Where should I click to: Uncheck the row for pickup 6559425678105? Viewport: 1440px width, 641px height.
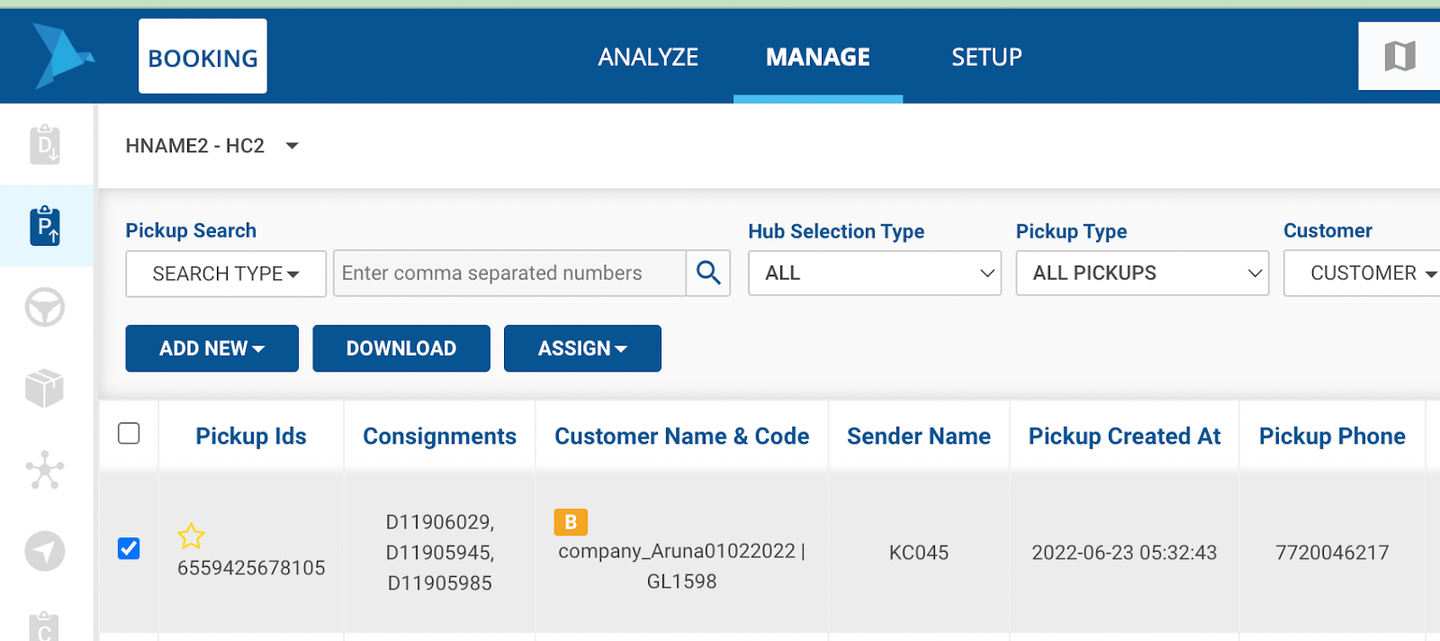tap(129, 548)
